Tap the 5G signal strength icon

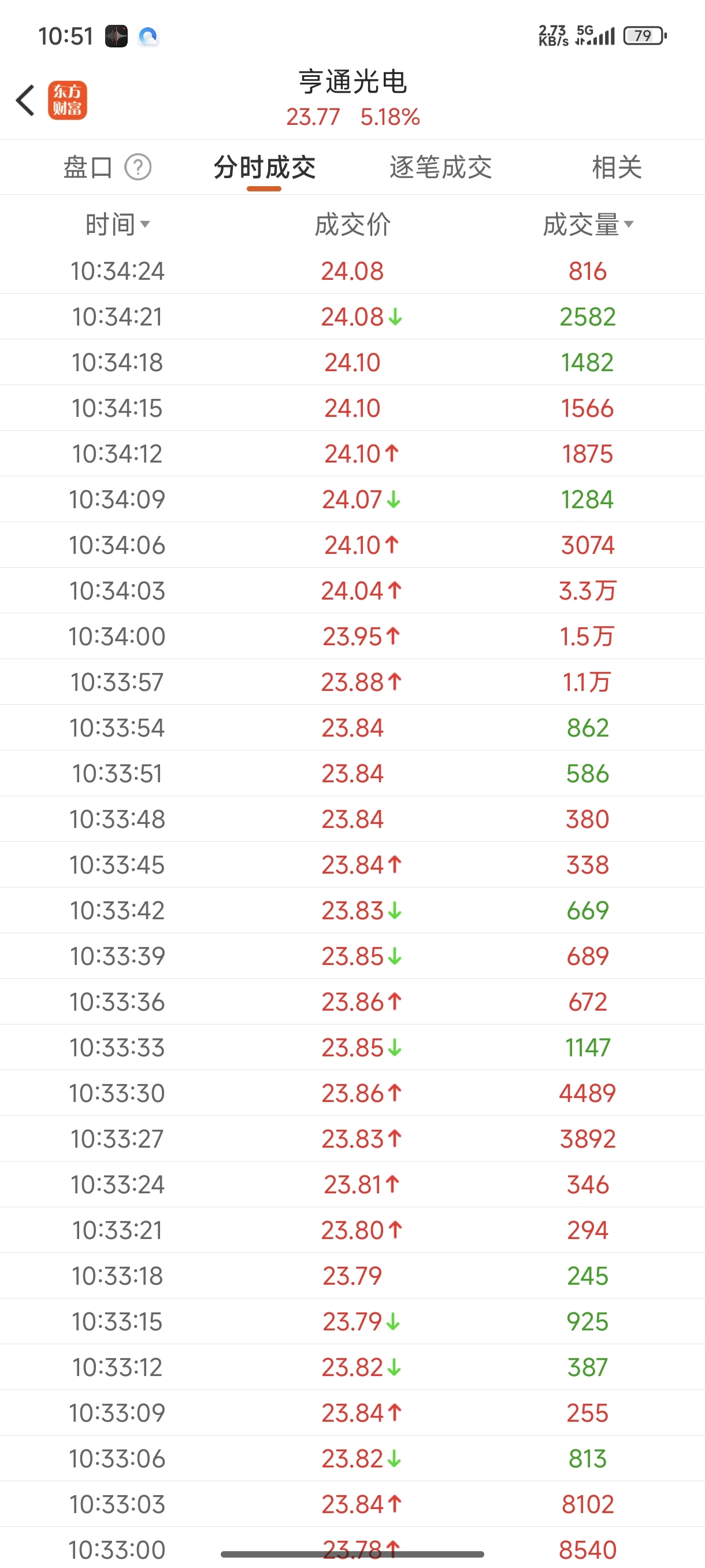pos(595,35)
